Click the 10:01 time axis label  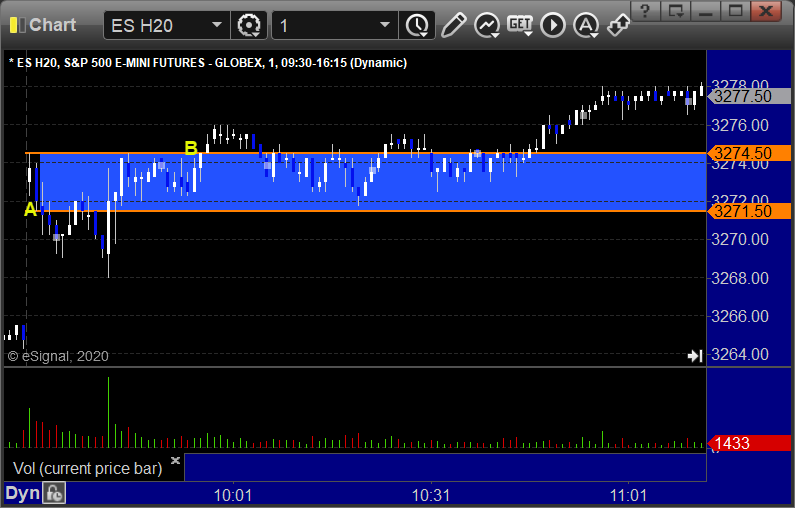pyautogui.click(x=233, y=495)
